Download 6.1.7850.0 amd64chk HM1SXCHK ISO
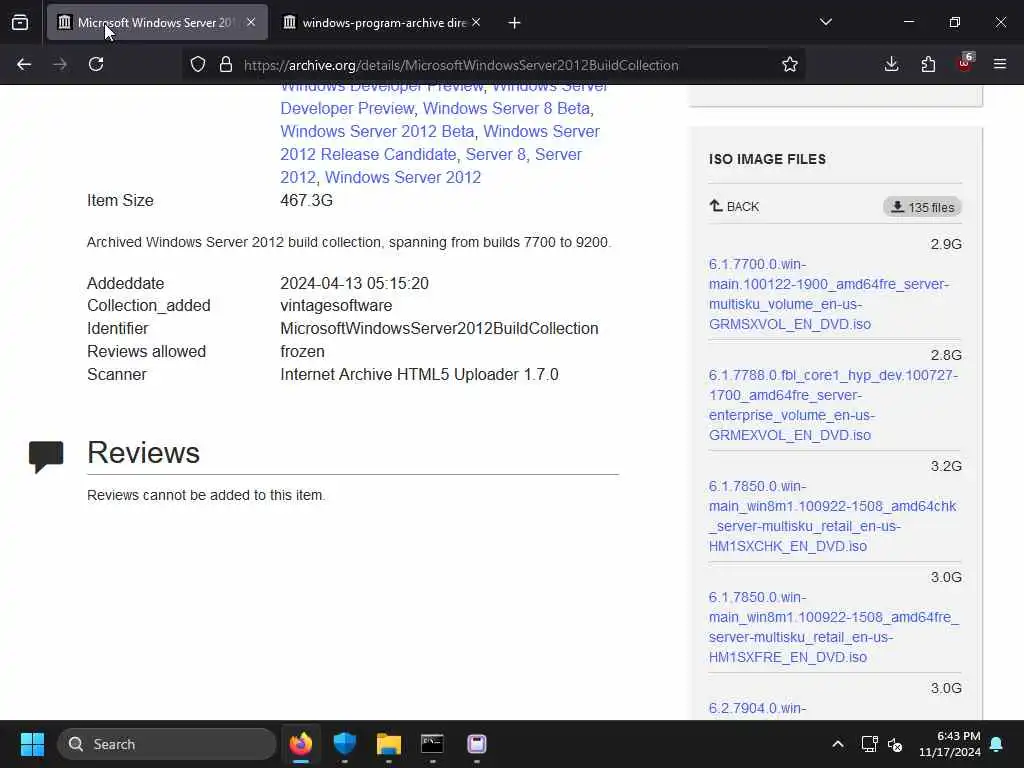The height and width of the screenshot is (768, 1024). [832, 516]
